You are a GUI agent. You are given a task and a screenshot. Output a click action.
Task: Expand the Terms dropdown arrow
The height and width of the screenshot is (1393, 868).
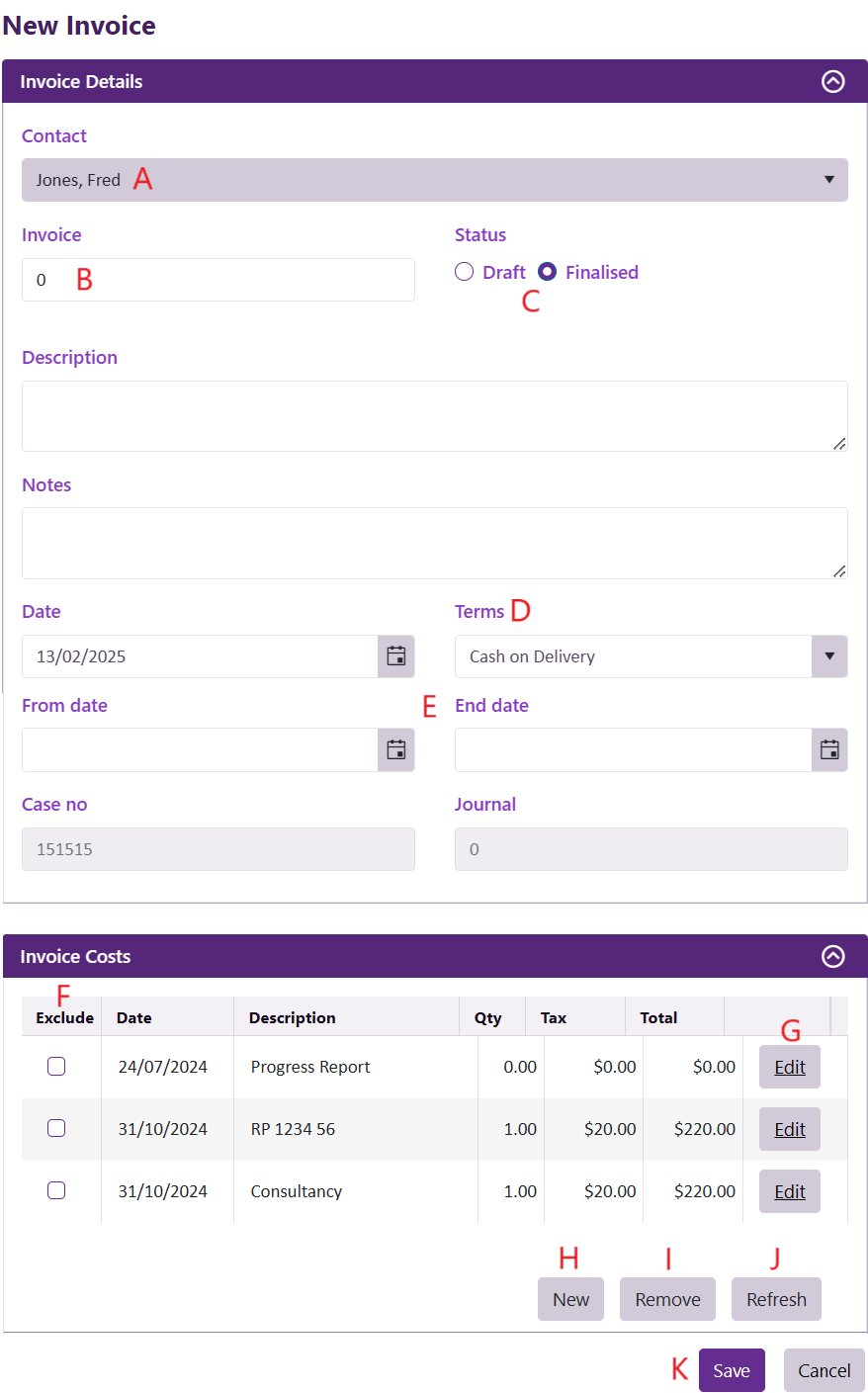(829, 656)
